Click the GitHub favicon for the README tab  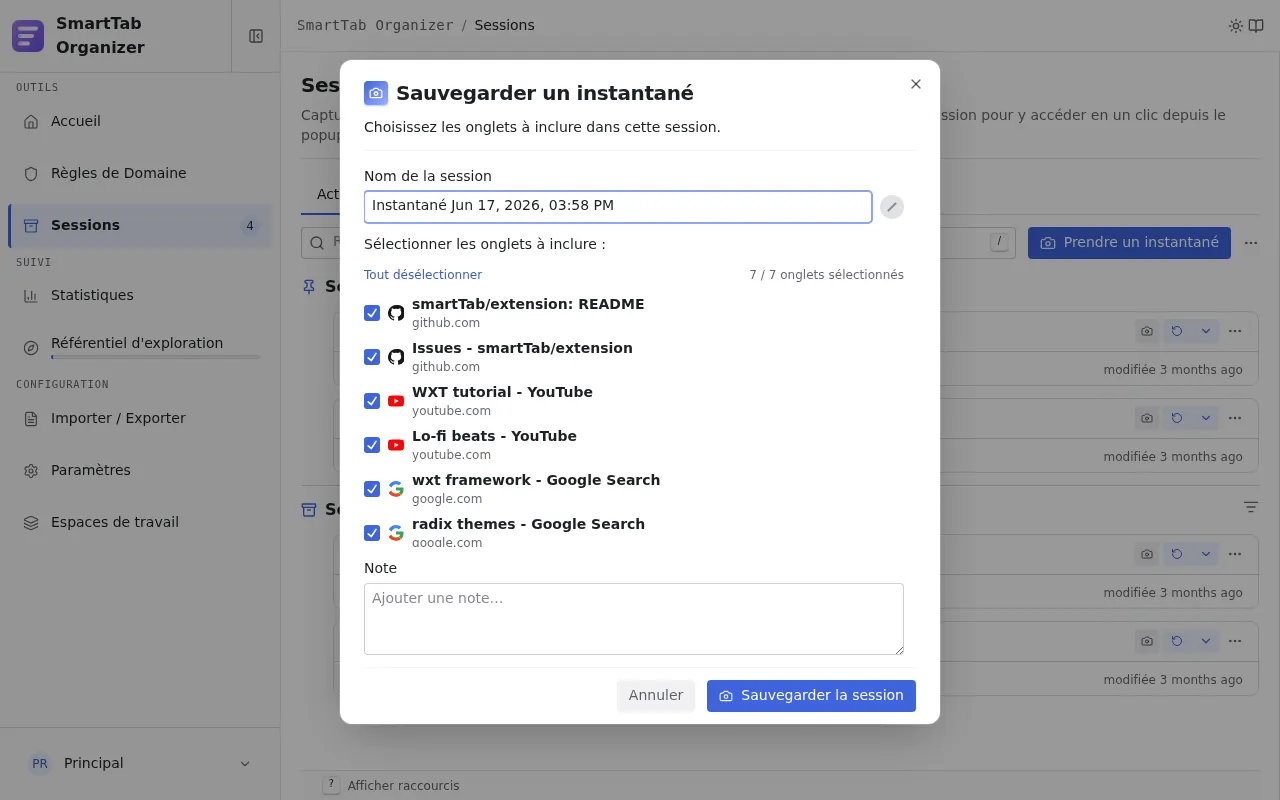pos(396,313)
